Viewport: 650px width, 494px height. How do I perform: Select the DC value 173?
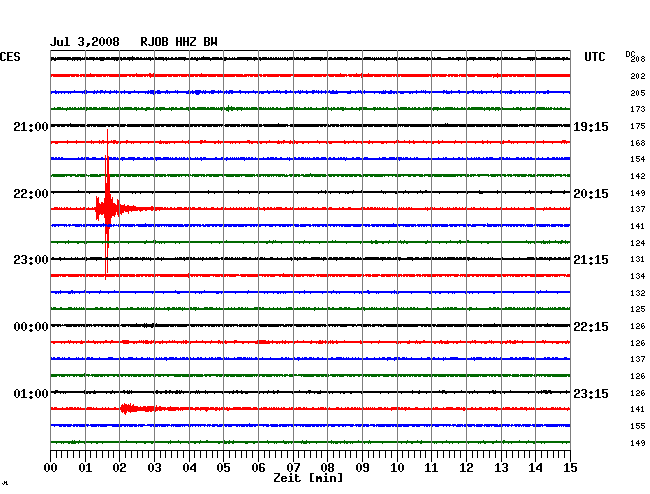click(x=638, y=109)
